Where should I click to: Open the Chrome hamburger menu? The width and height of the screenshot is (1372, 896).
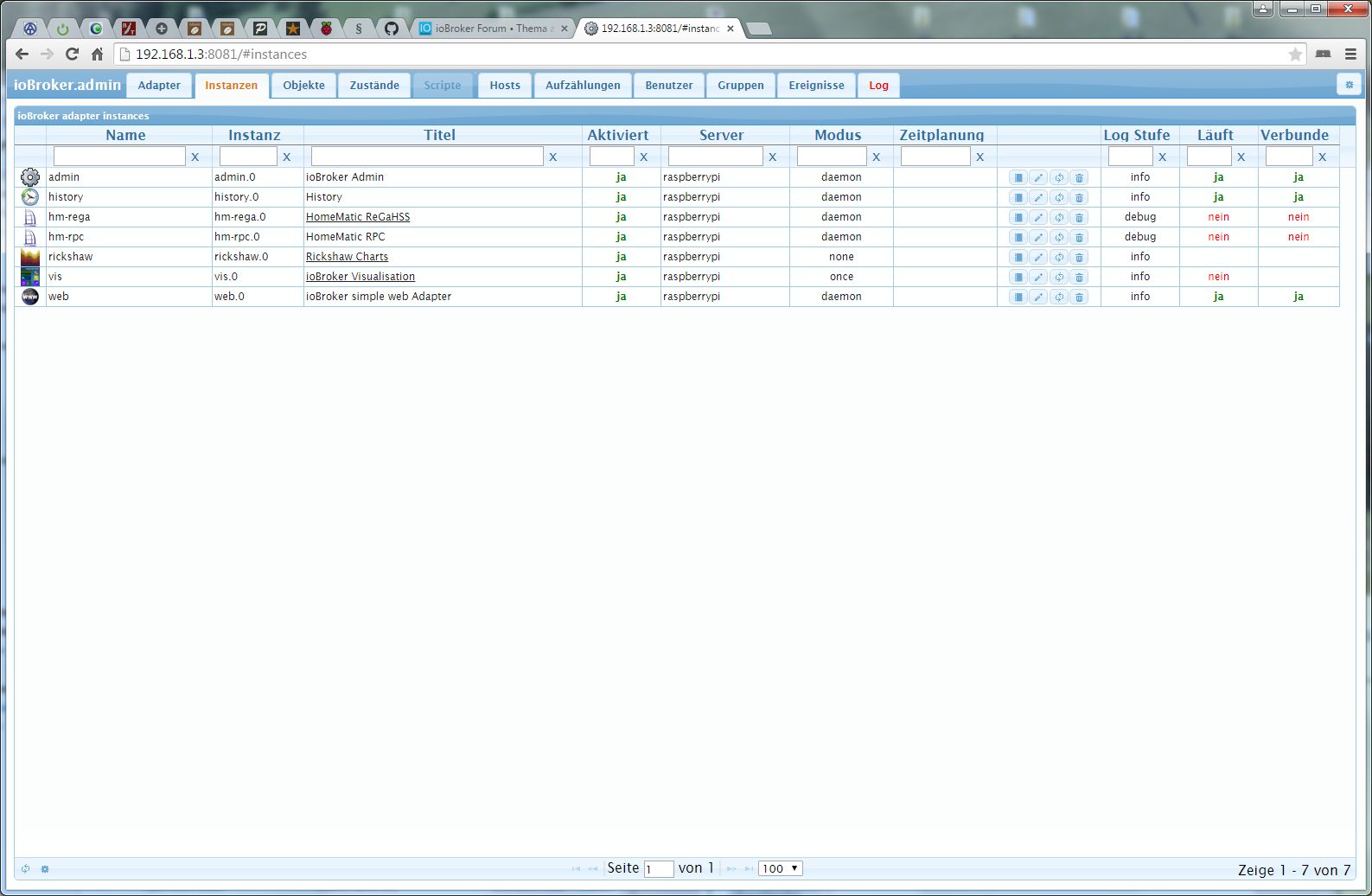coord(1350,54)
